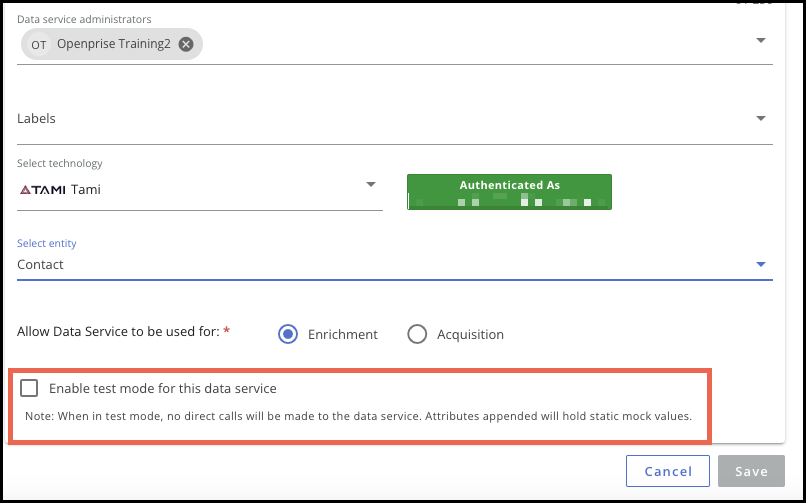This screenshot has height=503, width=806.
Task: Open the Select technology dropdown arrow
Action: coord(371,184)
